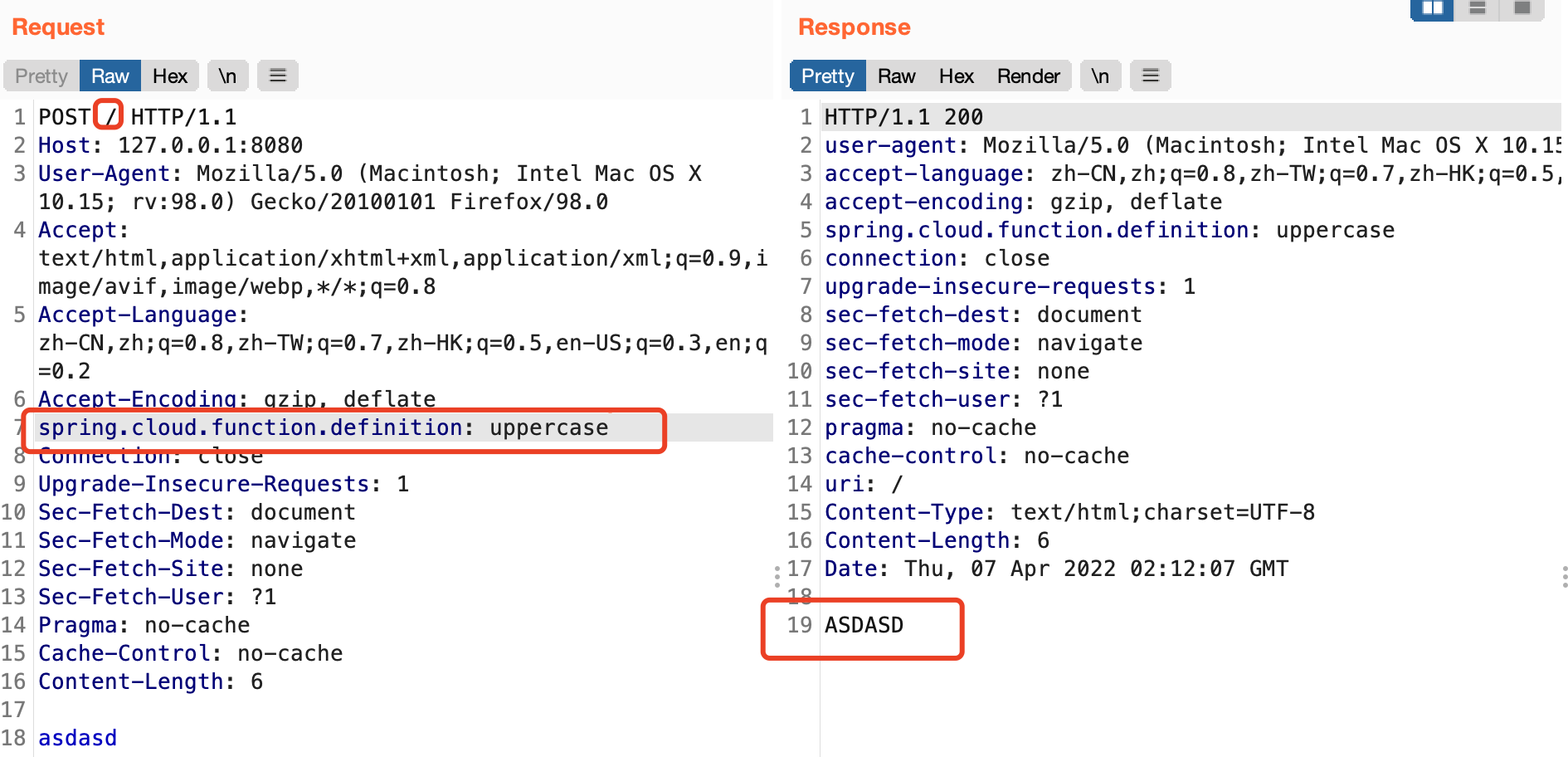Select the Raw tab in Request panel
1568x757 pixels.
click(x=110, y=76)
